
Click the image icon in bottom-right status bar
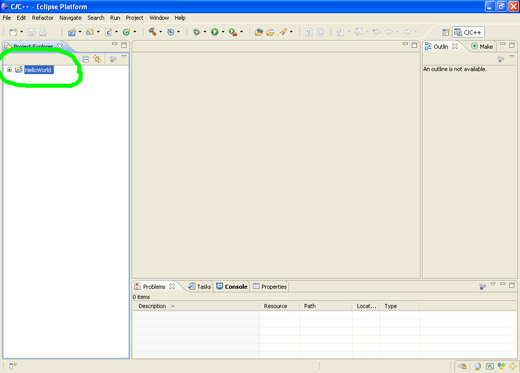489,366
